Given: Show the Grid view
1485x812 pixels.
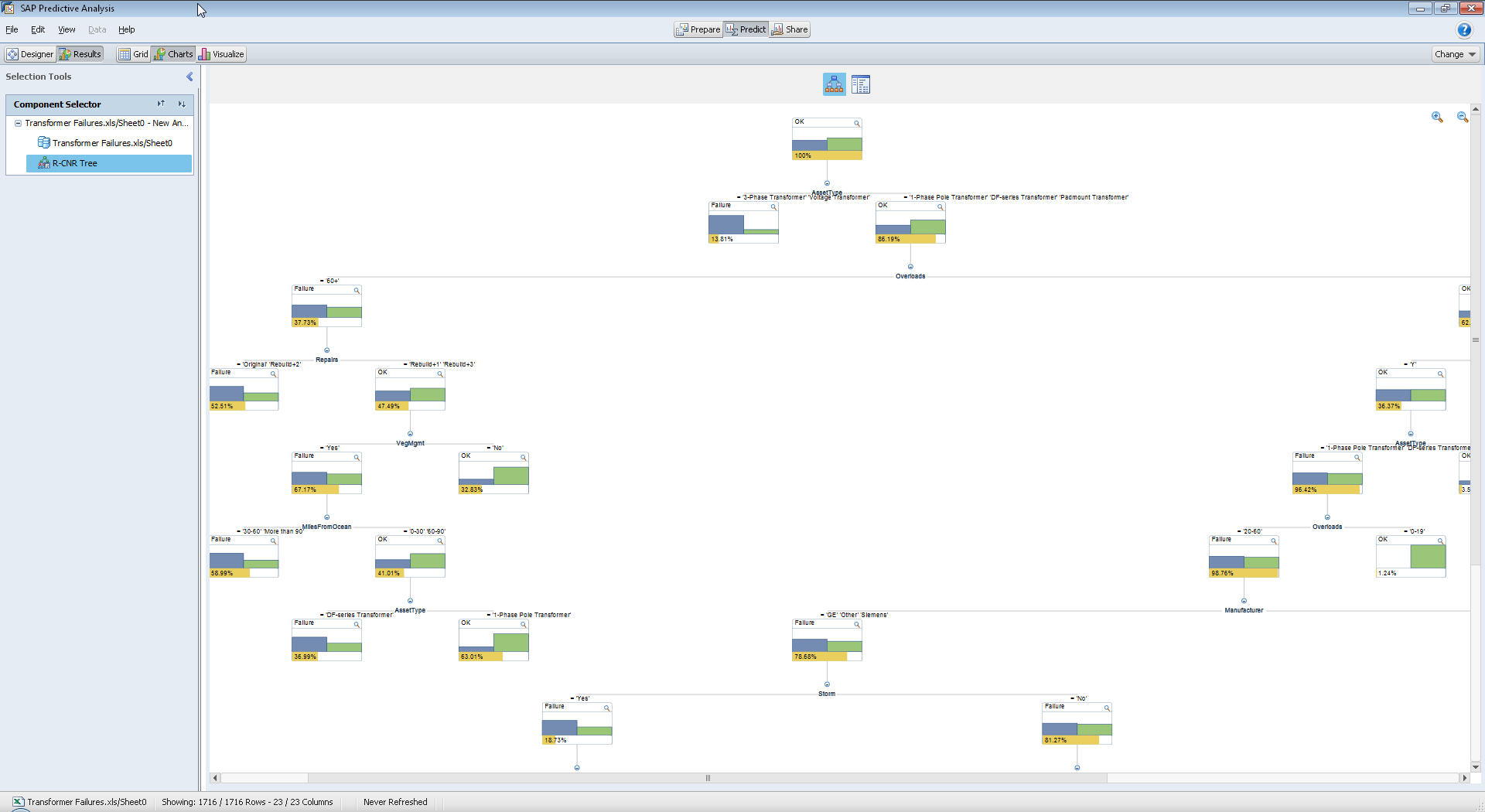Looking at the screenshot, I should click(x=133, y=54).
